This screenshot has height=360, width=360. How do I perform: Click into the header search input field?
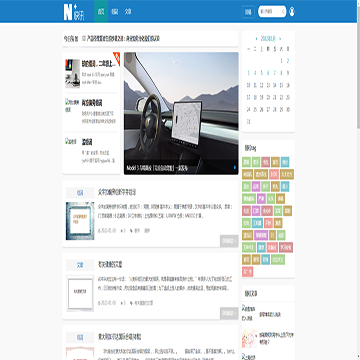pyautogui.click(x=270, y=12)
